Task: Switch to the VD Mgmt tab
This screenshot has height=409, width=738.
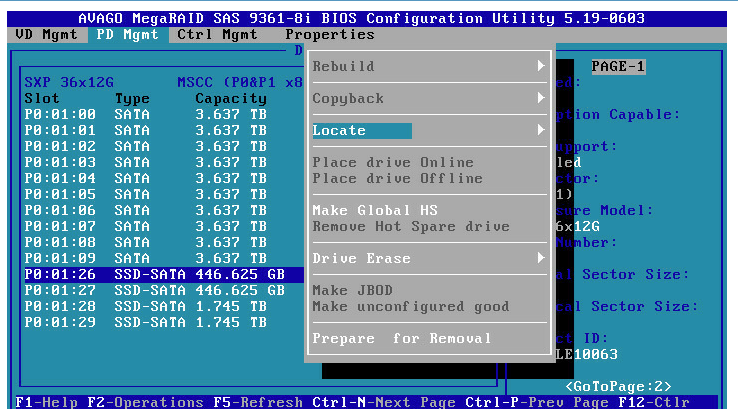Action: coord(47,35)
